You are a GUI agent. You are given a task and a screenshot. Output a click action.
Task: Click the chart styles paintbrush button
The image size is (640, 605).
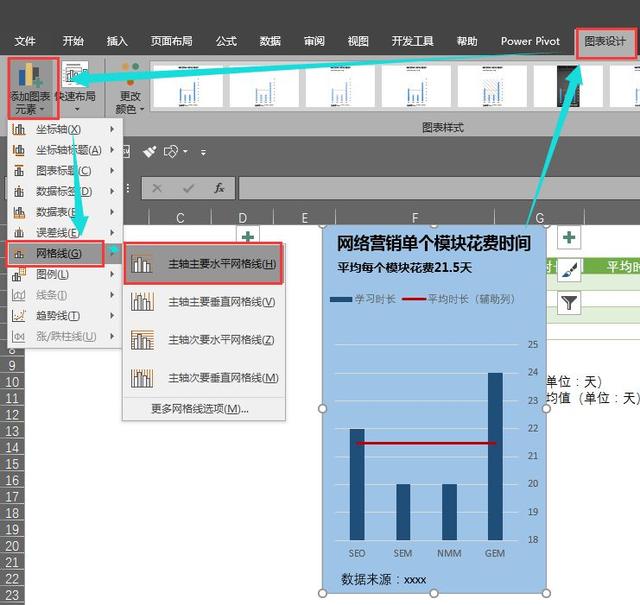pos(569,270)
